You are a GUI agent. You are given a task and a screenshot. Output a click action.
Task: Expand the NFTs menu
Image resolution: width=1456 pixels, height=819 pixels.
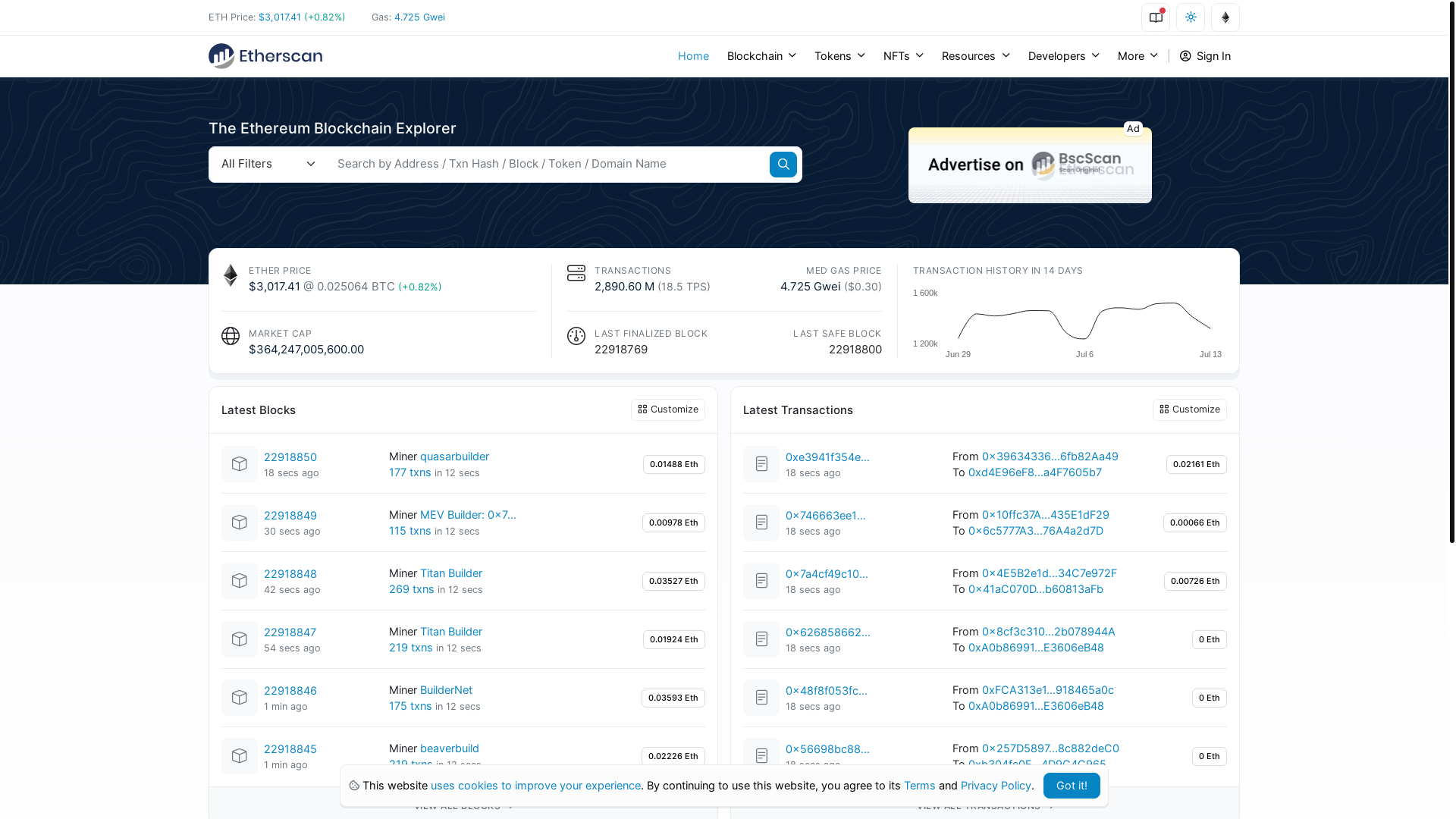pyautogui.click(x=903, y=56)
